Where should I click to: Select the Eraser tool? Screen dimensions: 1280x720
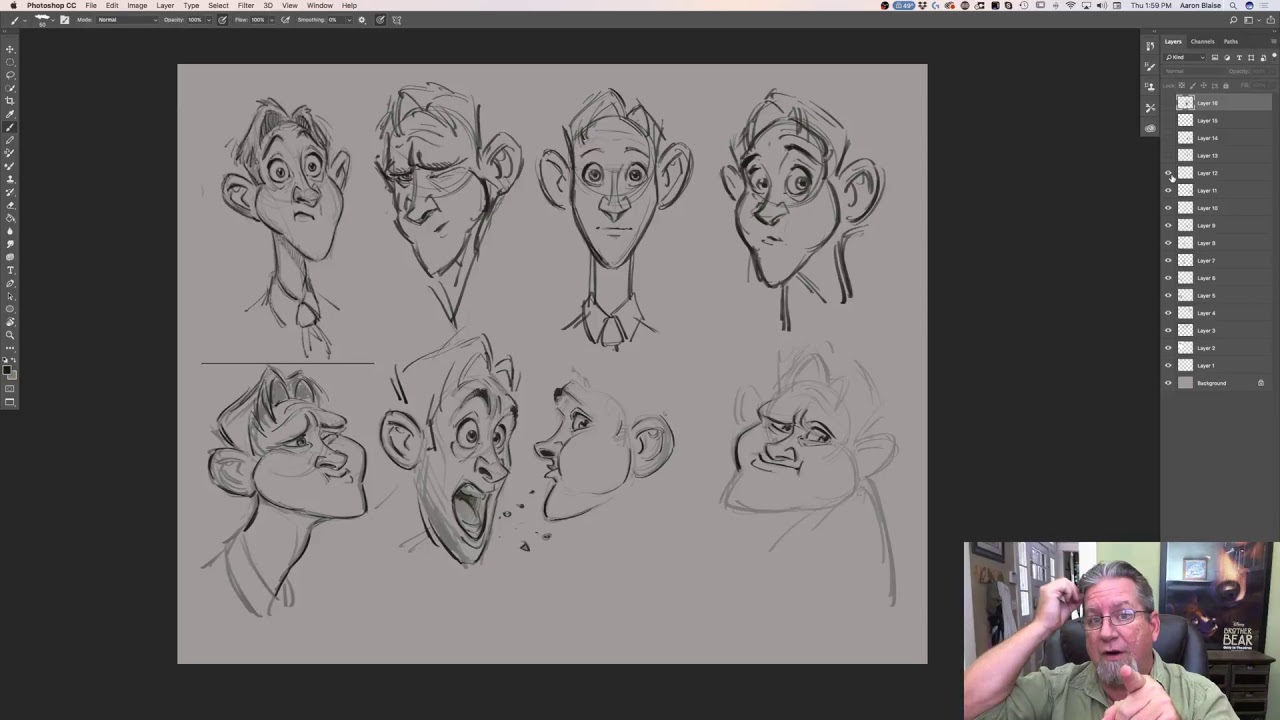coord(10,204)
